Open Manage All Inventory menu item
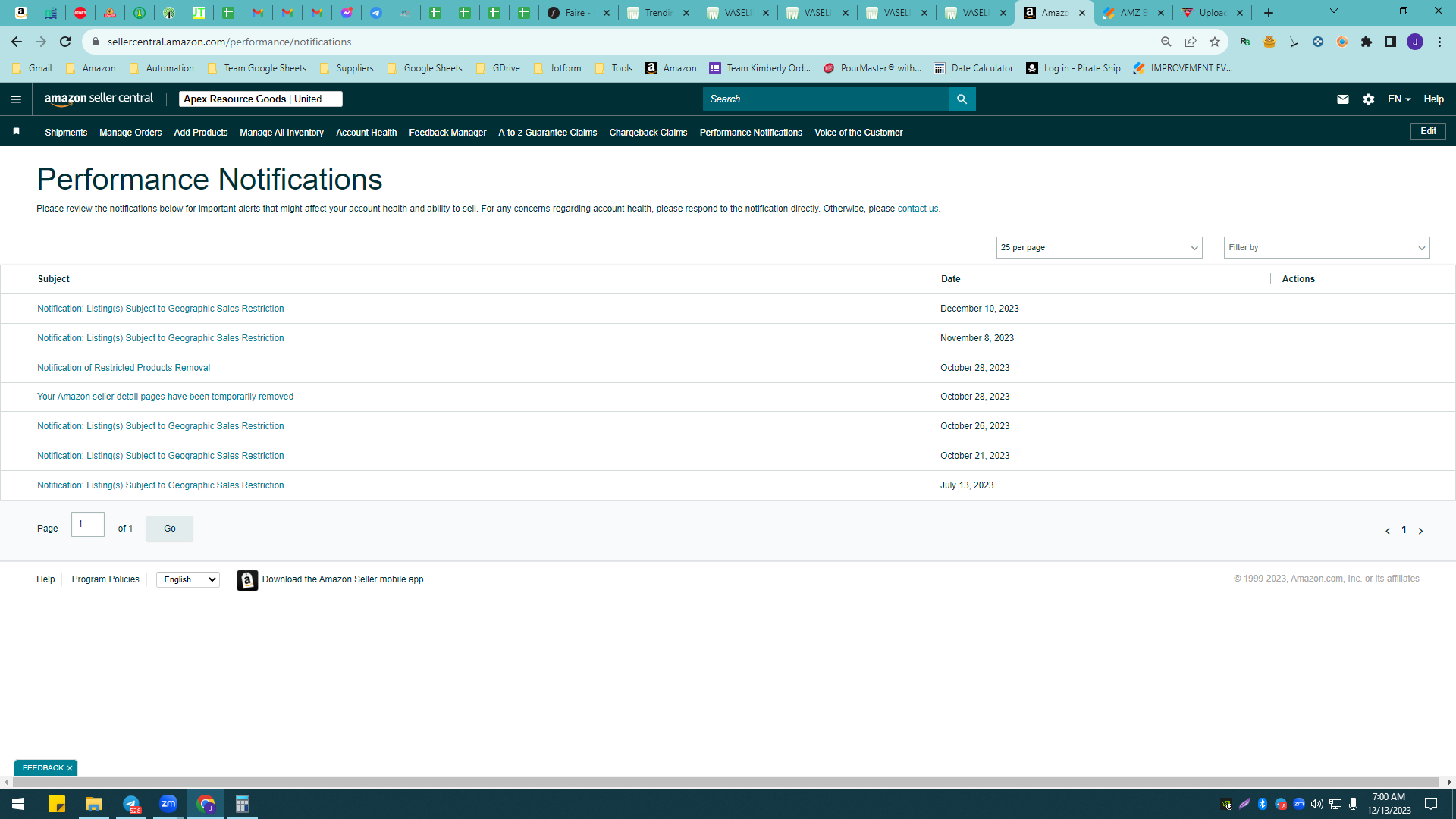 (281, 133)
